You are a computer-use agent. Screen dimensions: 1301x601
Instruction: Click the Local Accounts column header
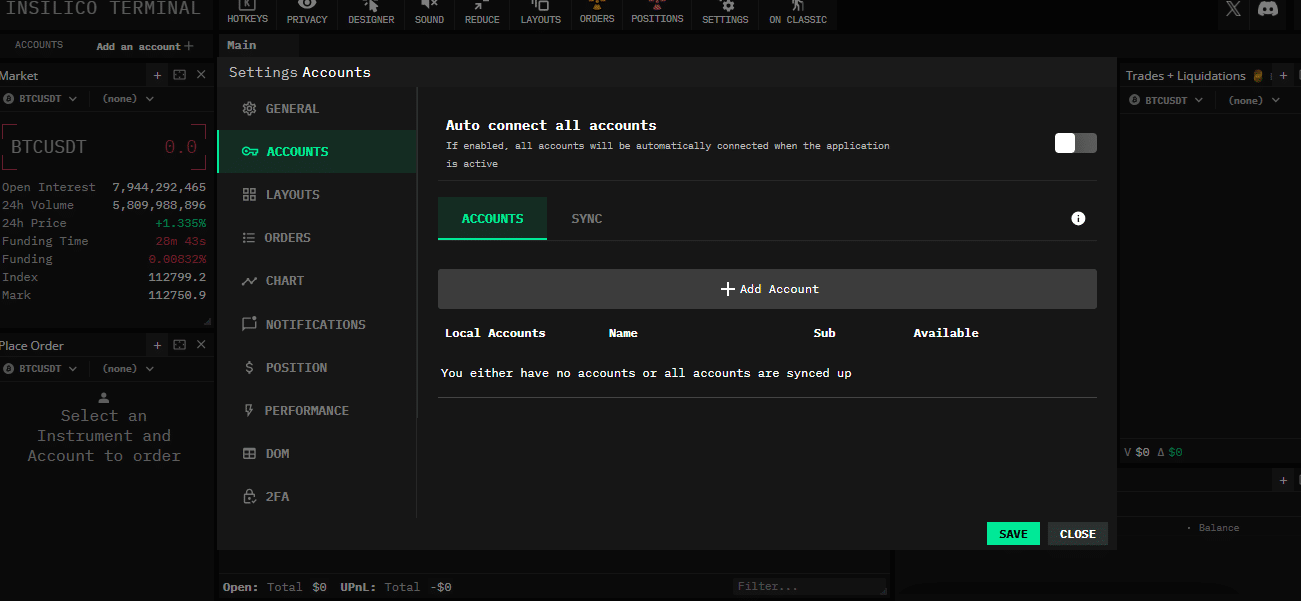click(495, 333)
